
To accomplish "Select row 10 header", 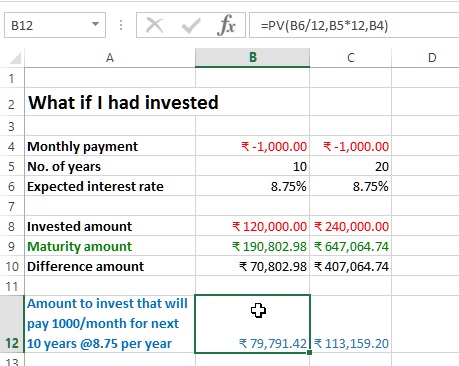I will click(x=12, y=266).
